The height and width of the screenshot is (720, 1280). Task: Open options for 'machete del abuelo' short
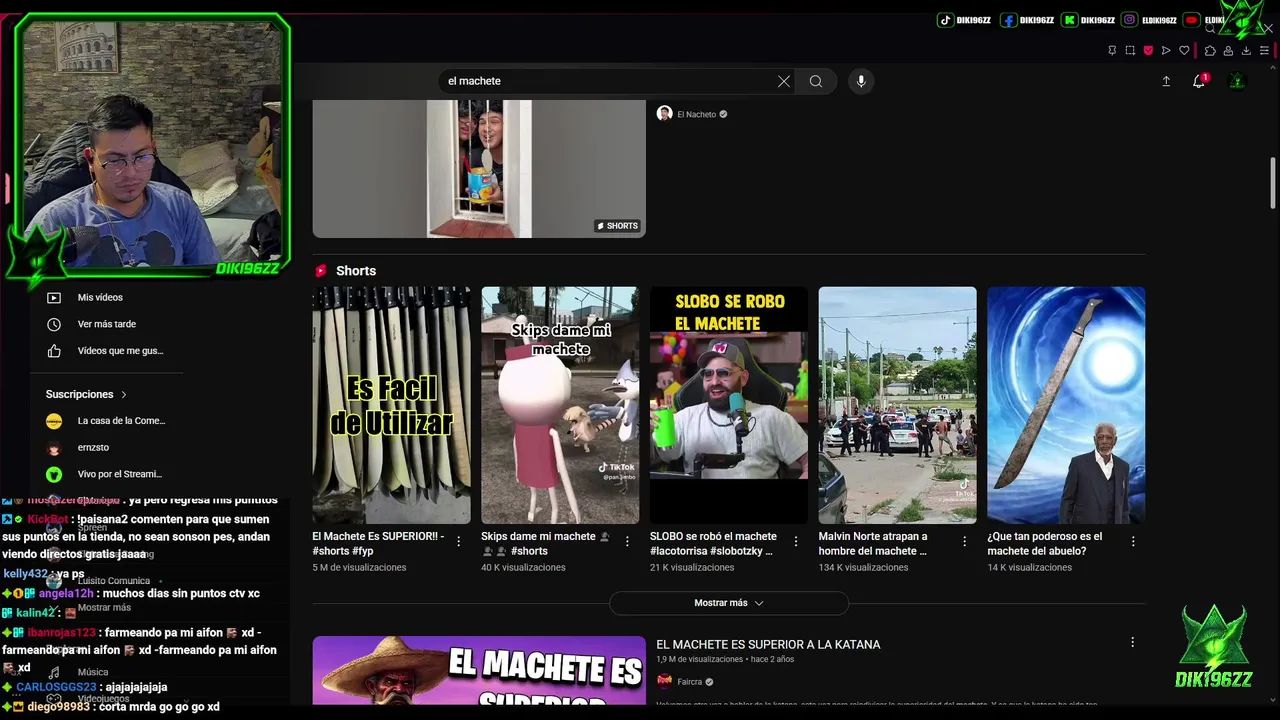pyautogui.click(x=1133, y=541)
